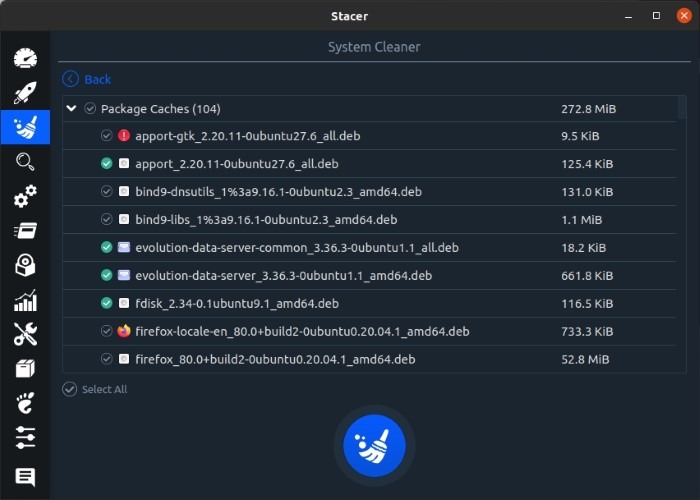This screenshot has width=700, height=500.
Task: Open Settings sliders icon in sidebar
Action: point(25,438)
